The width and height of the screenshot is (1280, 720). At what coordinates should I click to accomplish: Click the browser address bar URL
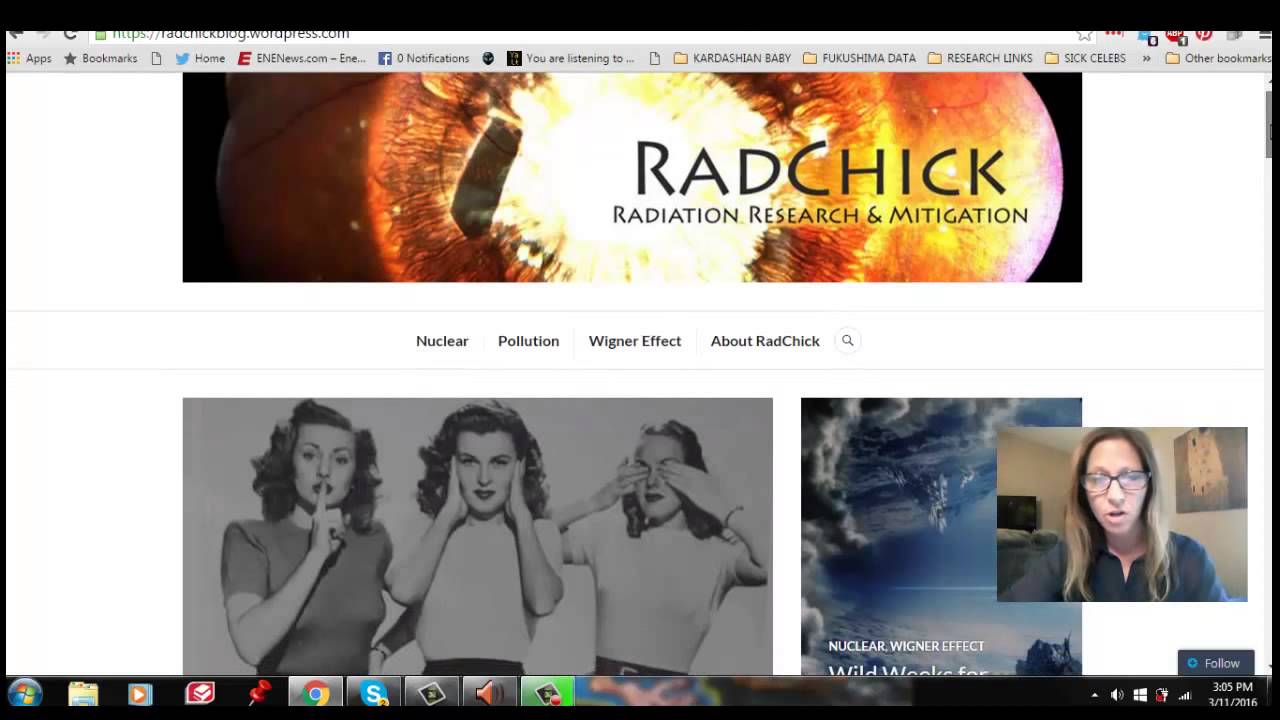click(x=230, y=34)
